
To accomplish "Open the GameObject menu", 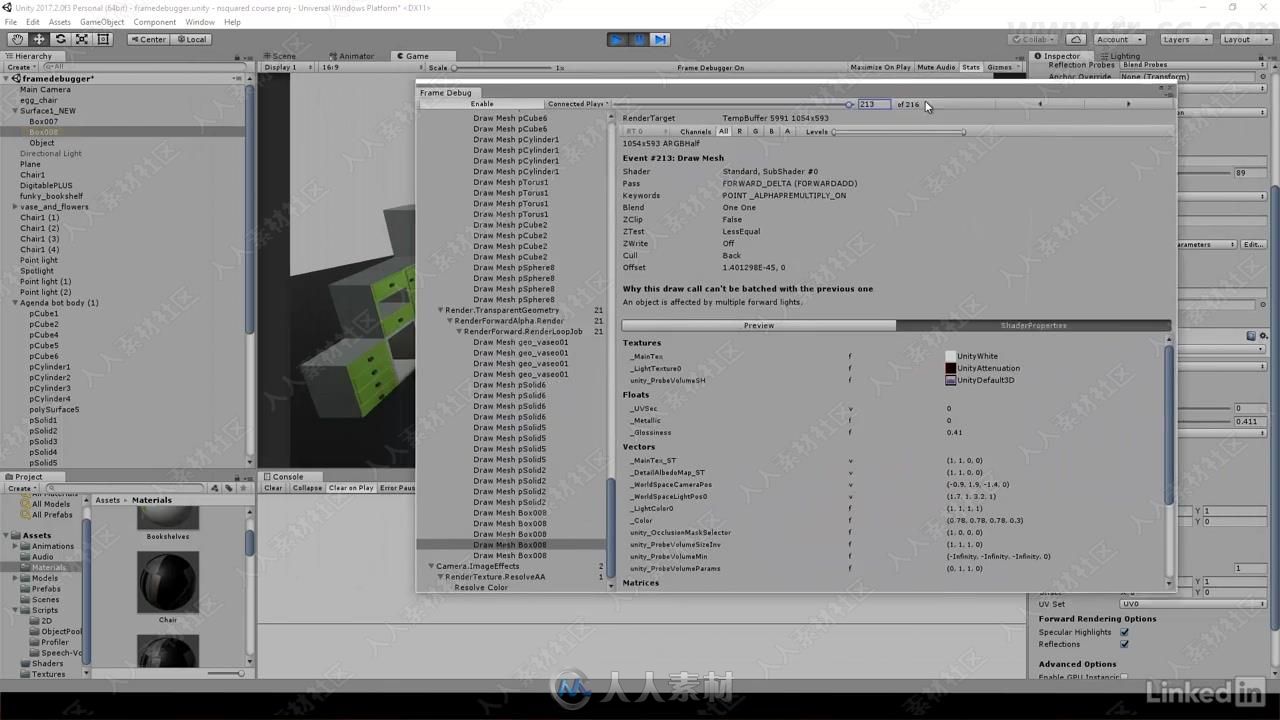I will 101,22.
